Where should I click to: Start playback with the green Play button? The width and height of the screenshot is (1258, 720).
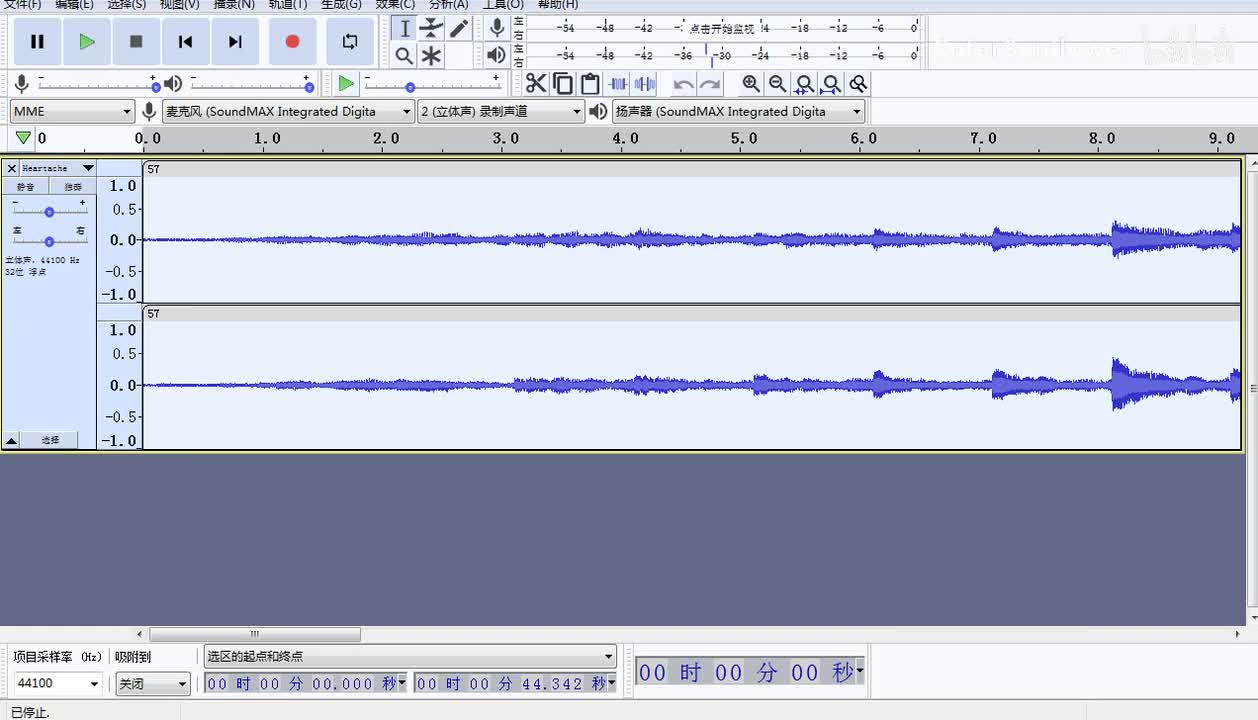pos(87,42)
